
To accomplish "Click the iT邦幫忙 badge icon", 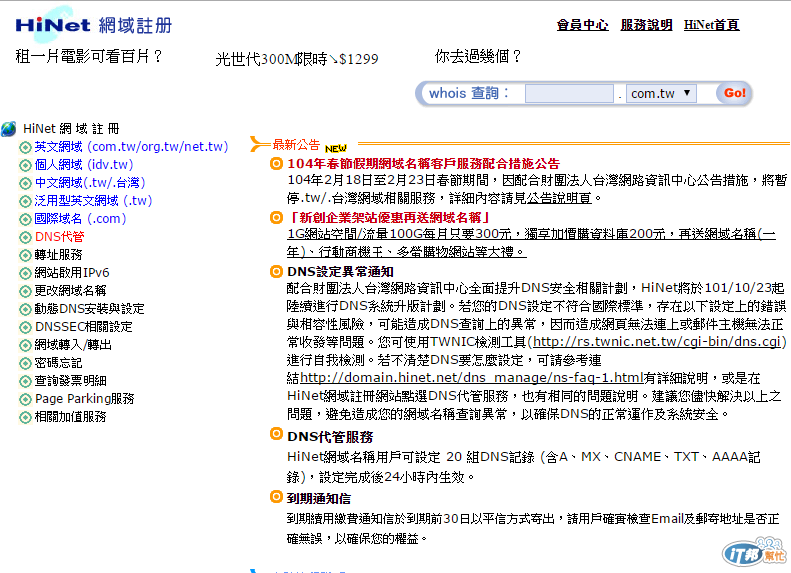I will click(755, 552).
